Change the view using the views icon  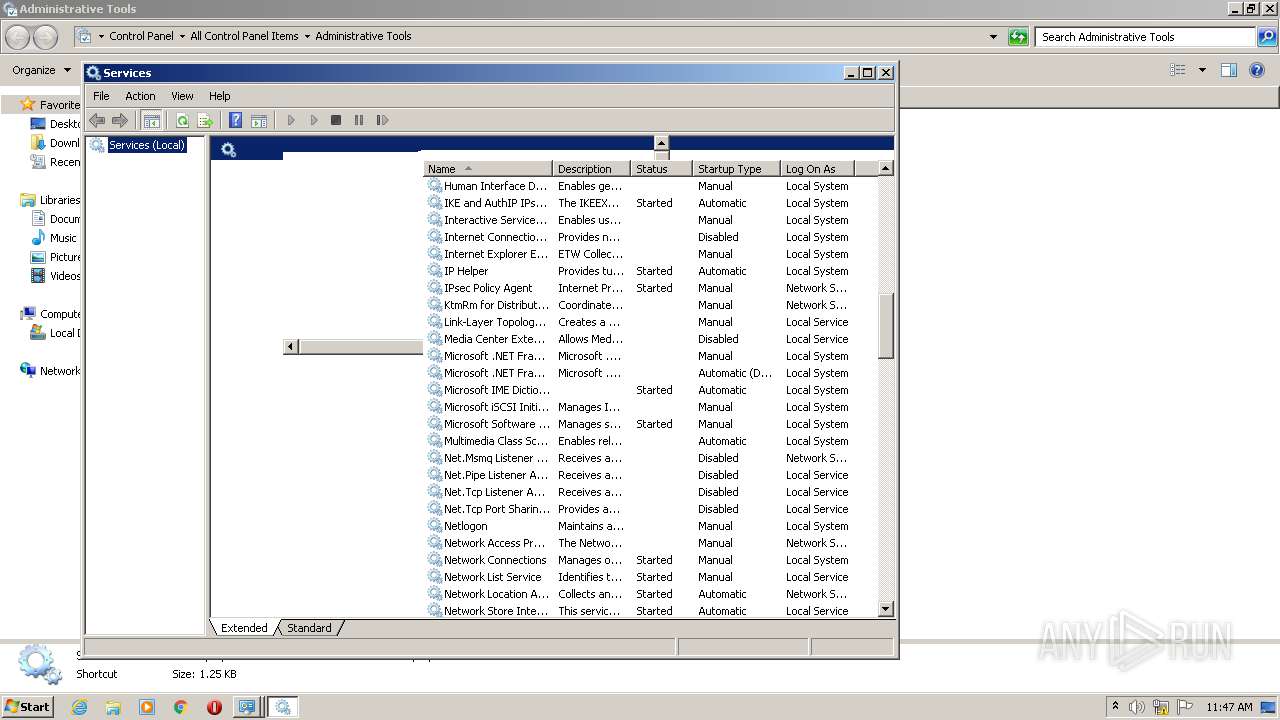click(x=1178, y=70)
